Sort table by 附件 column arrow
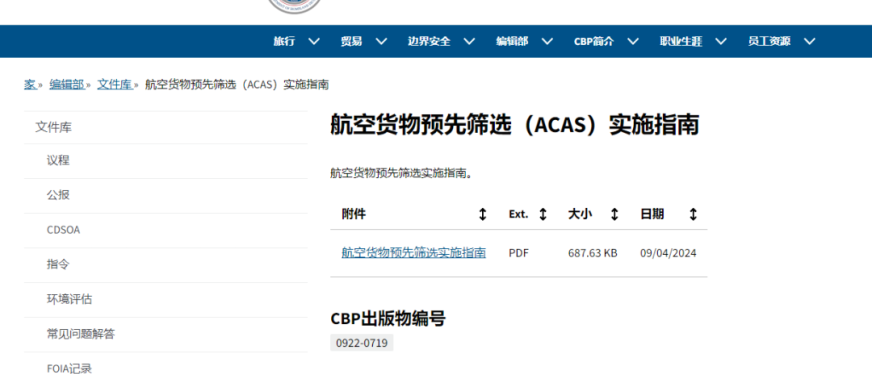The image size is (872, 374). tap(483, 215)
